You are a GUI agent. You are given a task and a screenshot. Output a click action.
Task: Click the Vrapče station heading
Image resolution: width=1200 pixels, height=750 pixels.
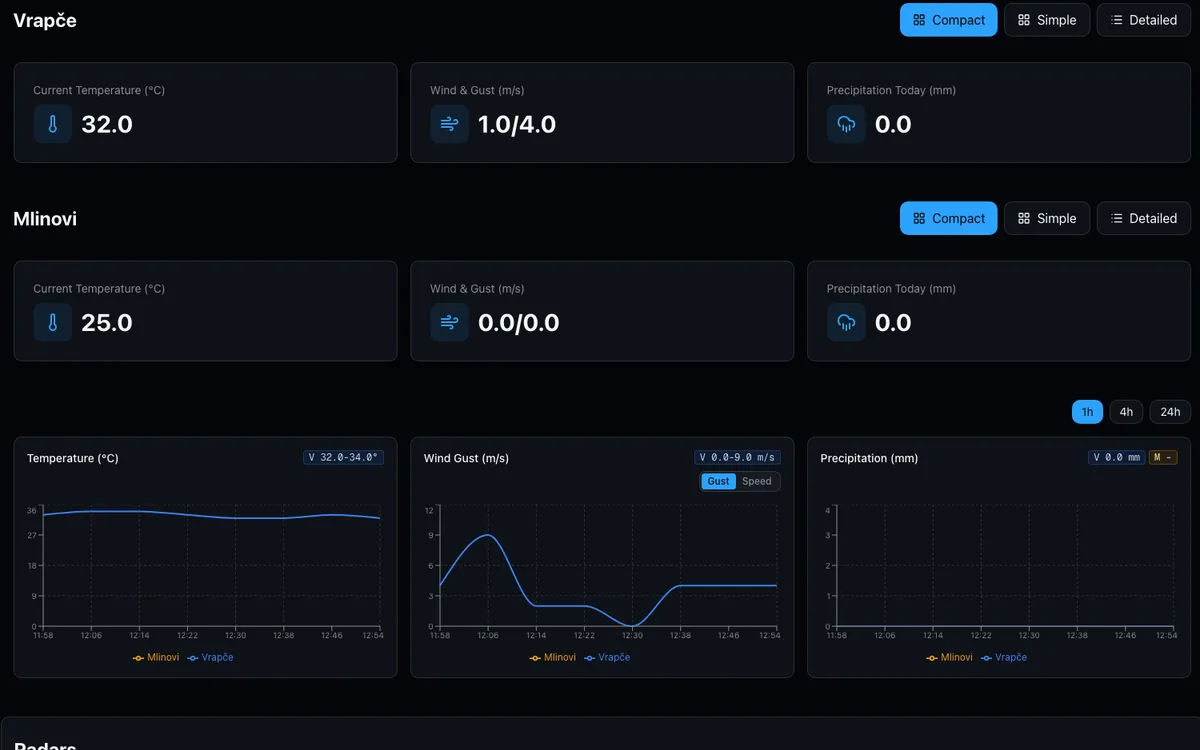[x=45, y=20]
